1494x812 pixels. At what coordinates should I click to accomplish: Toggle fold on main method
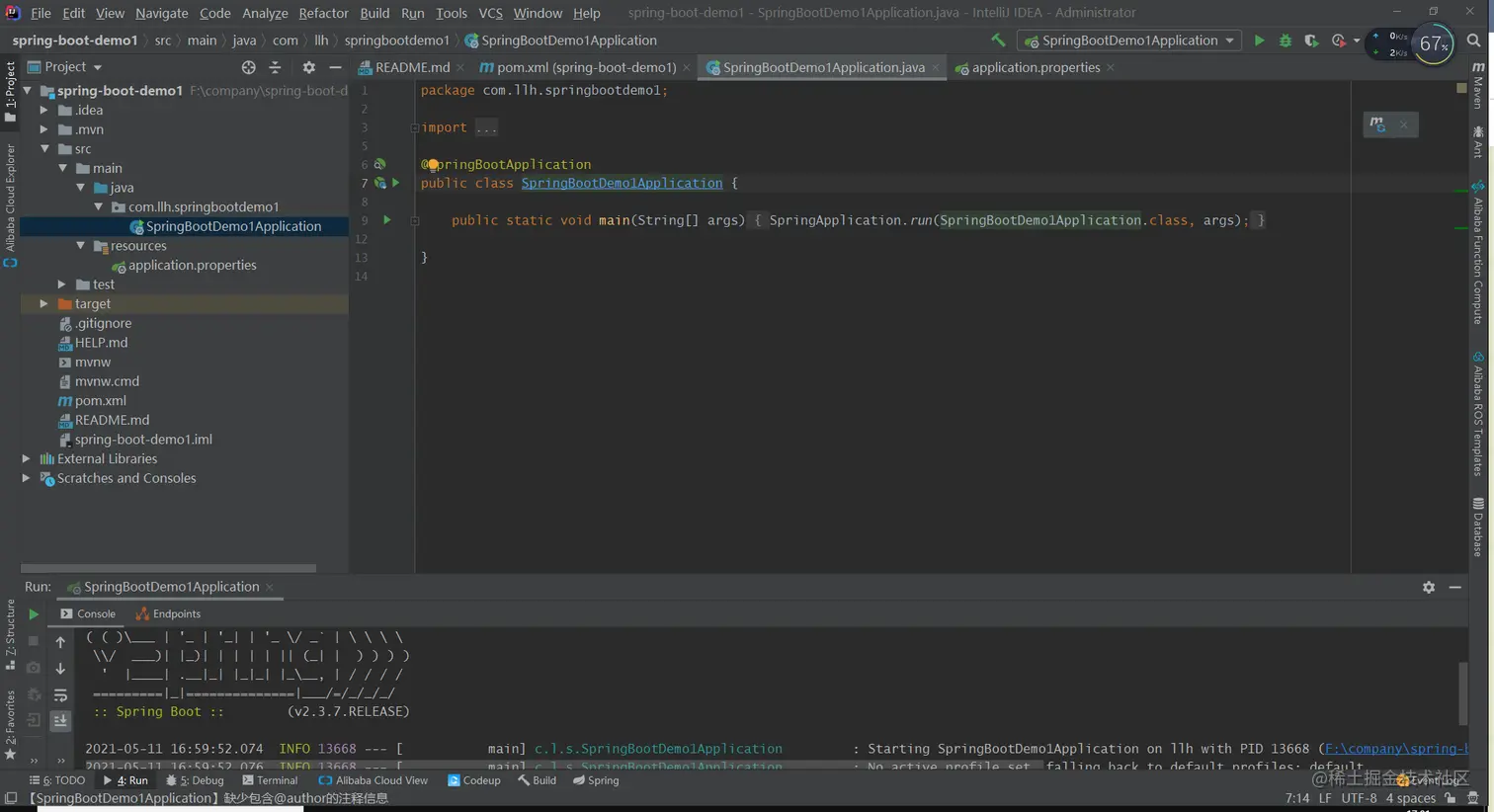(415, 220)
